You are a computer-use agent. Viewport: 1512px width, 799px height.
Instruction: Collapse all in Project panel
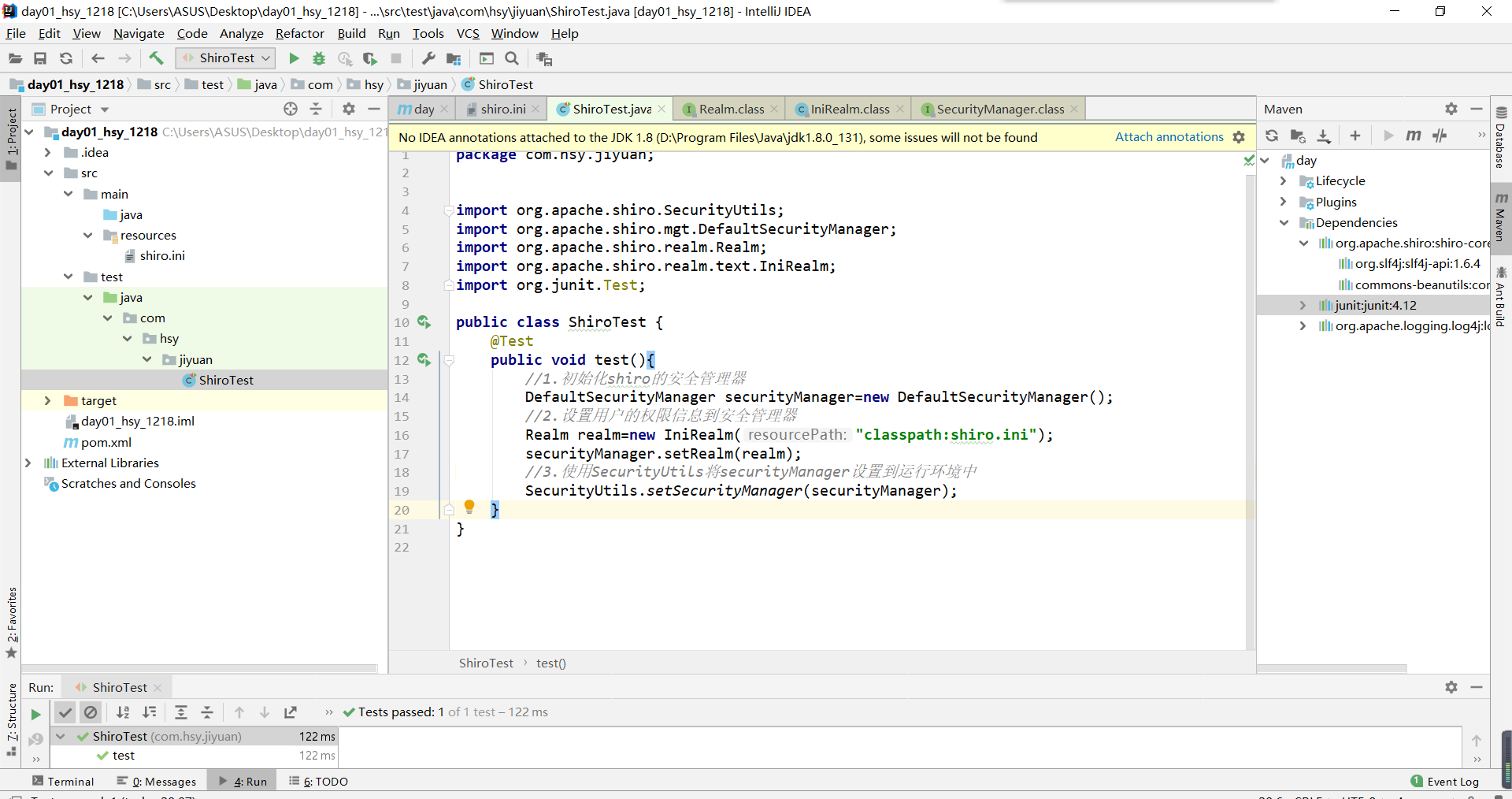point(316,109)
